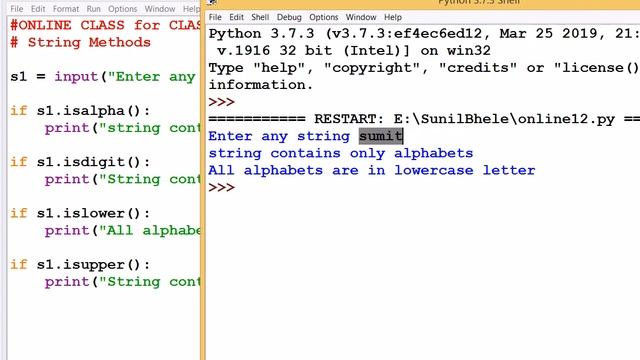This screenshot has height=360, width=640.
Task: Click the 'if s1.isalpha():' line in editor
Action: coord(80,111)
